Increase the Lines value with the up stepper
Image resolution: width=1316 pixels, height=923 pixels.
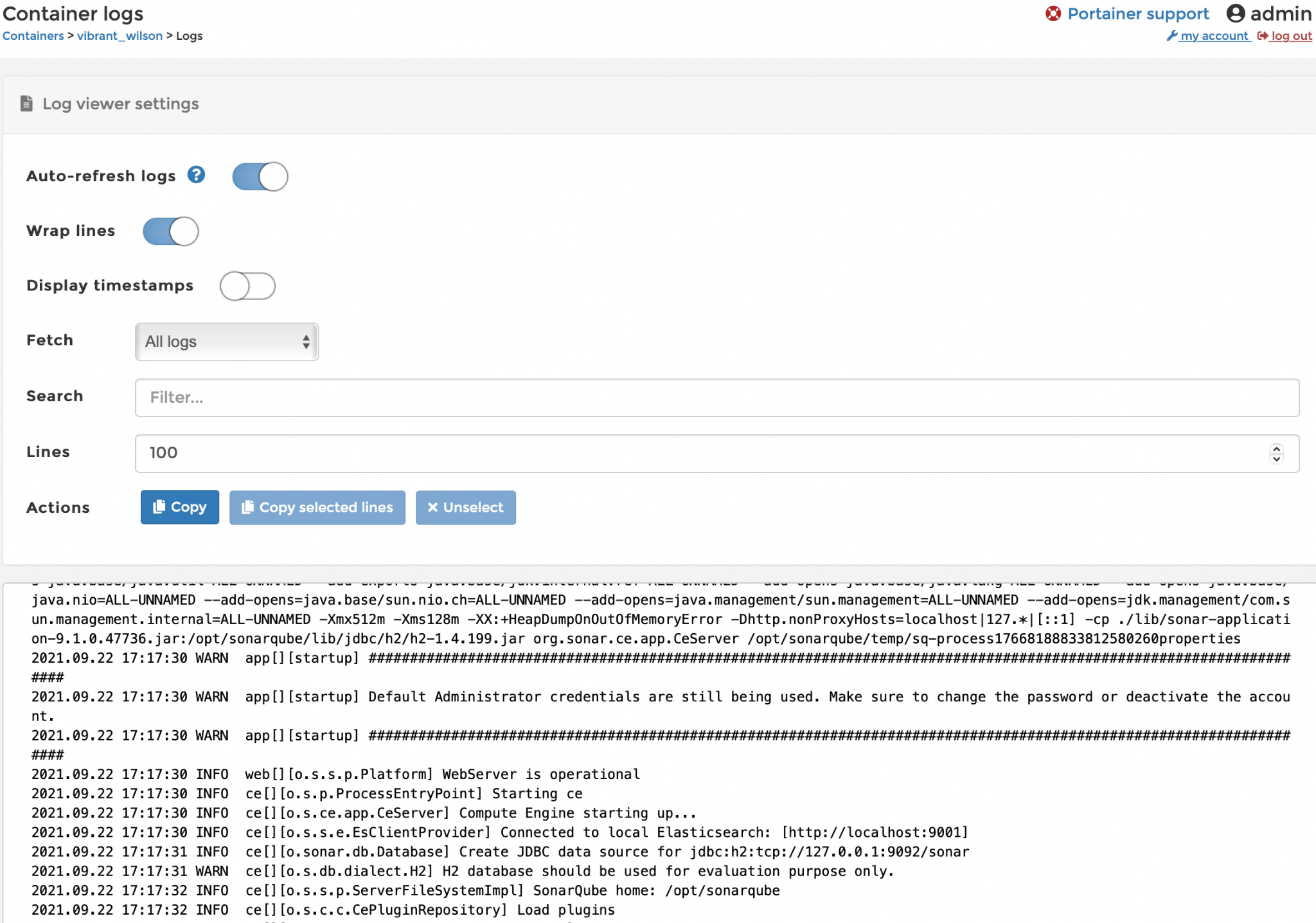1276,448
